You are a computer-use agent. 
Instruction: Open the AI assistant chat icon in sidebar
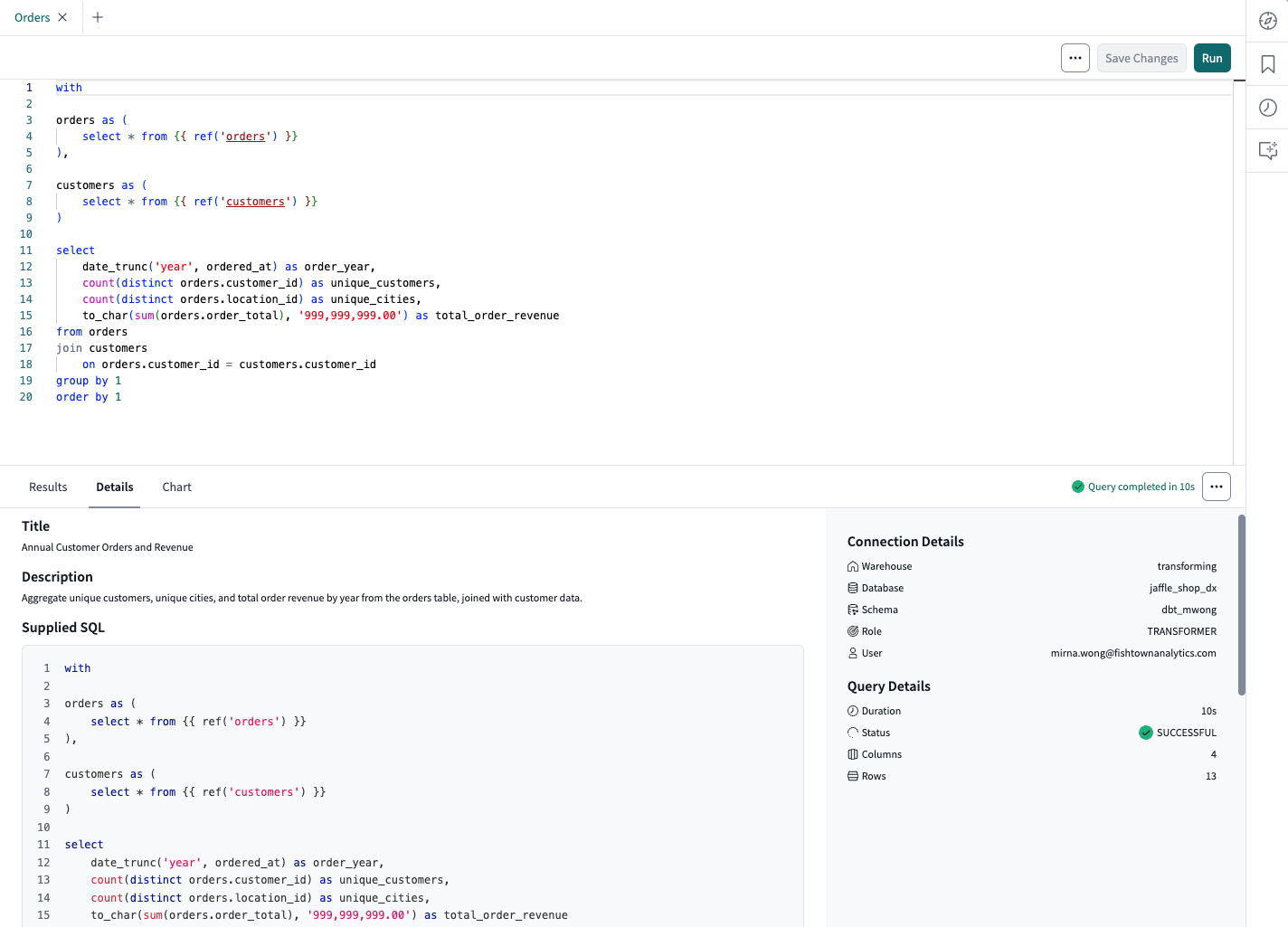click(1267, 150)
